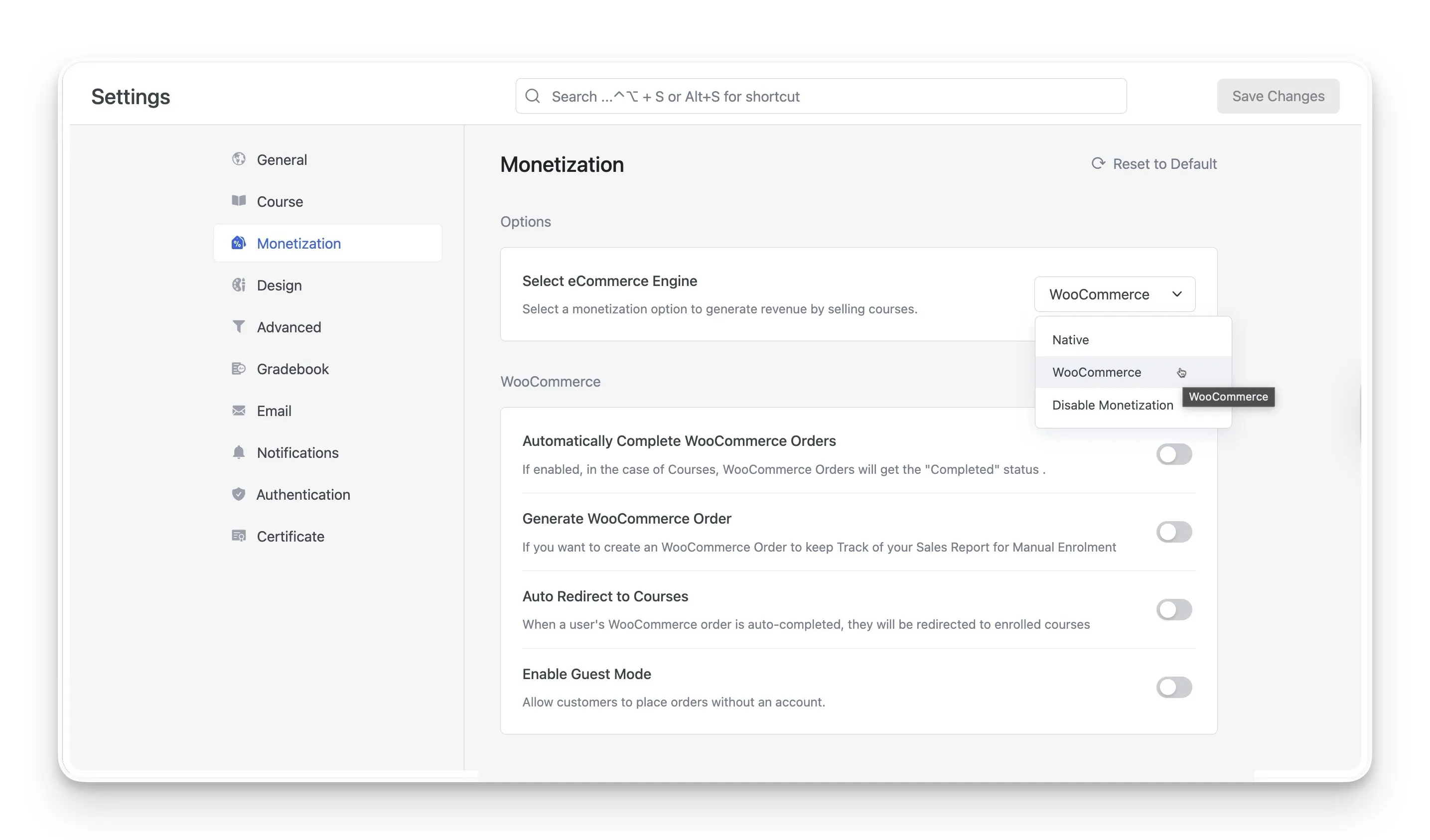
Task: Click the Reset to Default refresh icon
Action: click(x=1098, y=163)
